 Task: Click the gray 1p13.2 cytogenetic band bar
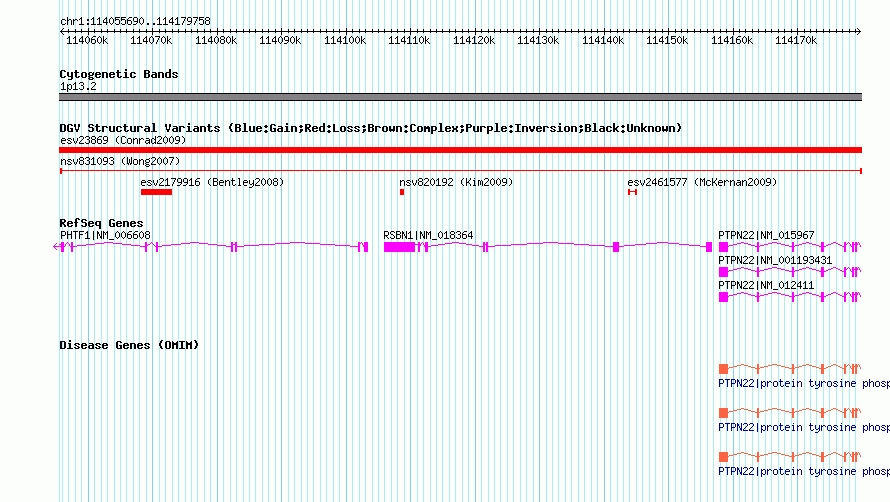pos(460,97)
